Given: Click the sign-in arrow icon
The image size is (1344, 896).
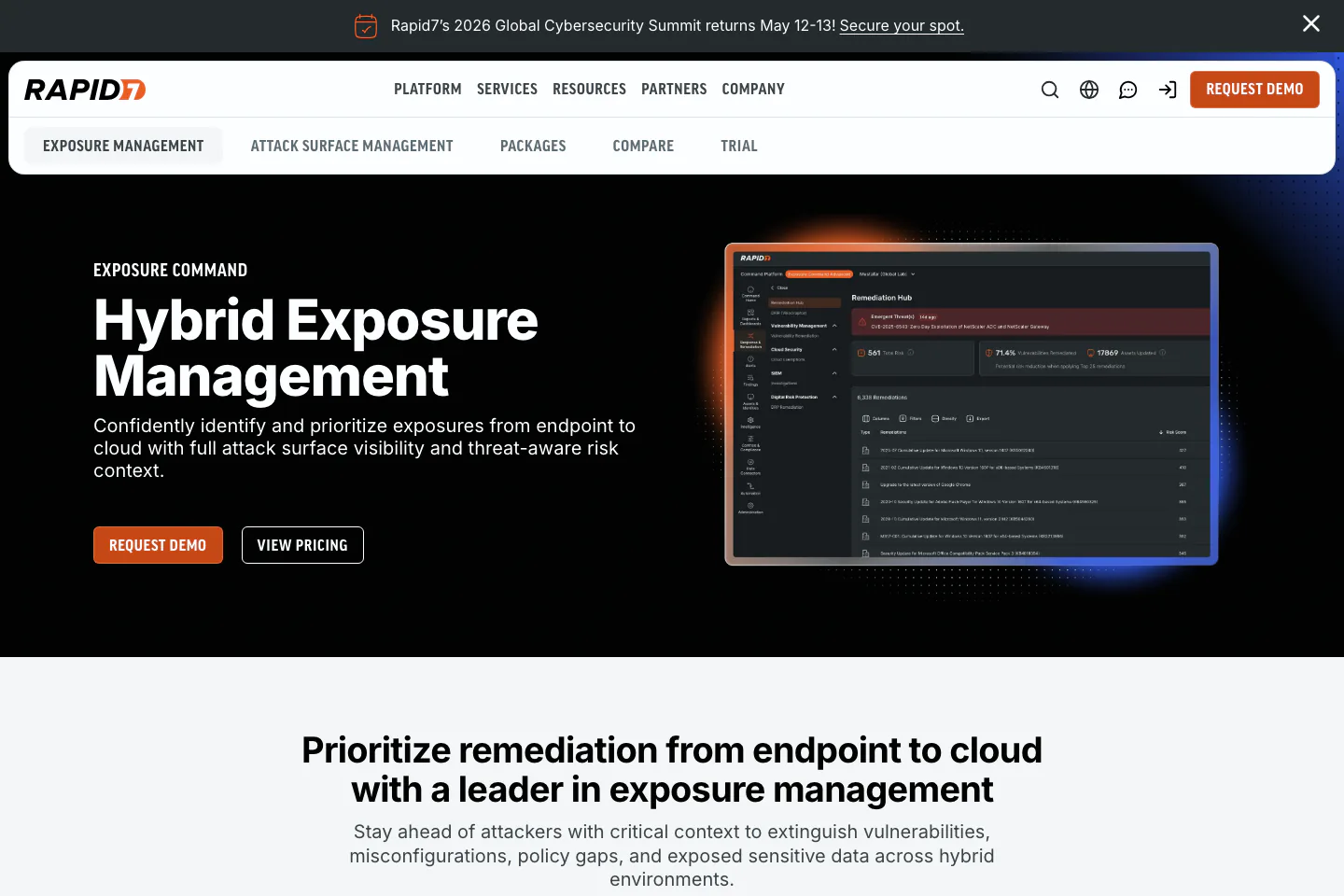Looking at the screenshot, I should pyautogui.click(x=1168, y=90).
